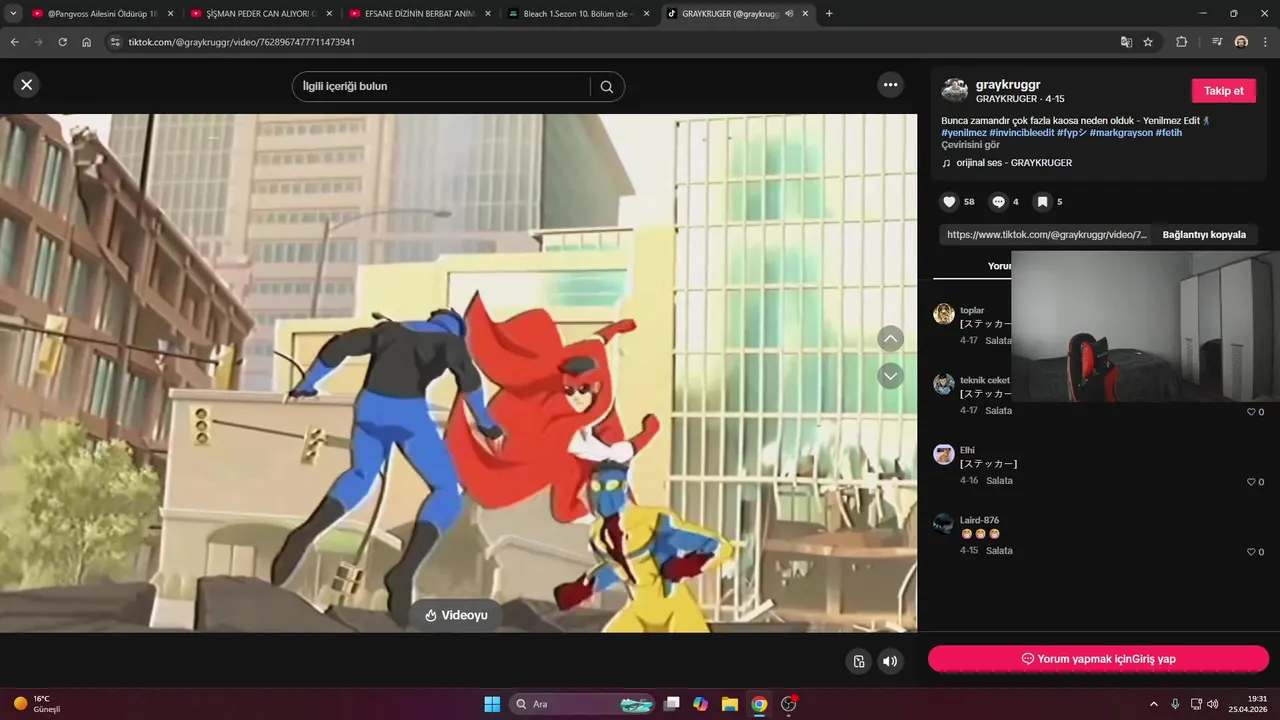The height and width of the screenshot is (720, 1280).
Task: Bookmark this page with the star
Action: [x=1148, y=42]
